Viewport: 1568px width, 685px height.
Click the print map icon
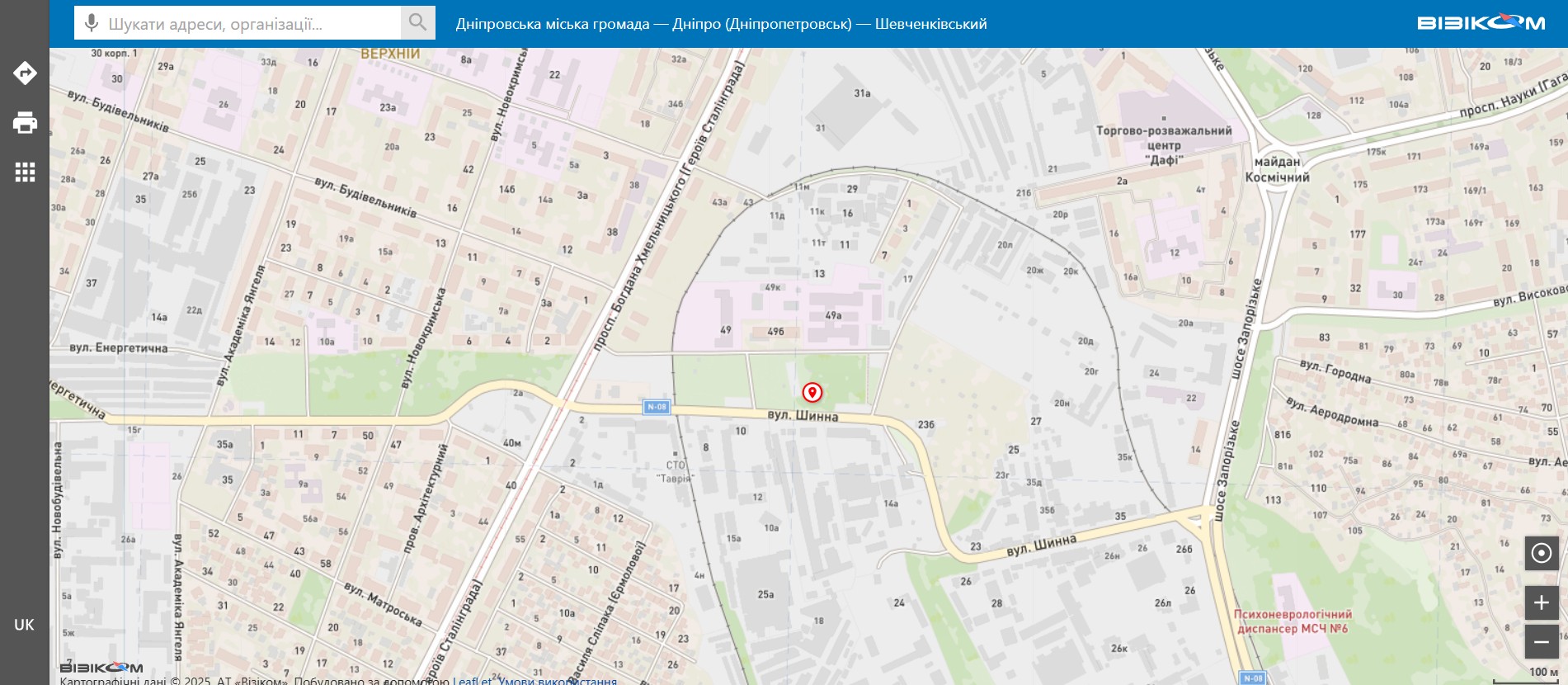[x=25, y=122]
